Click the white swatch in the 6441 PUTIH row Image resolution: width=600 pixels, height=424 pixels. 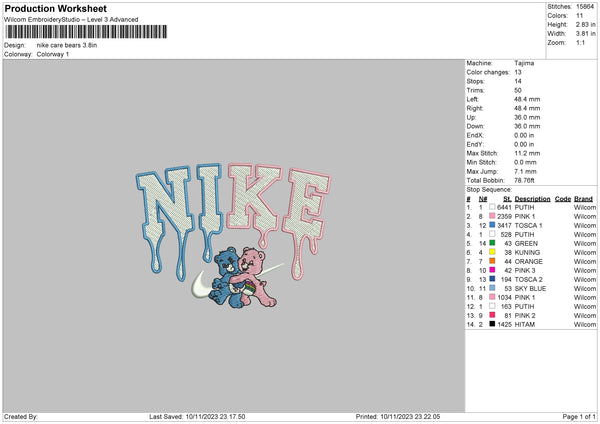492,207
